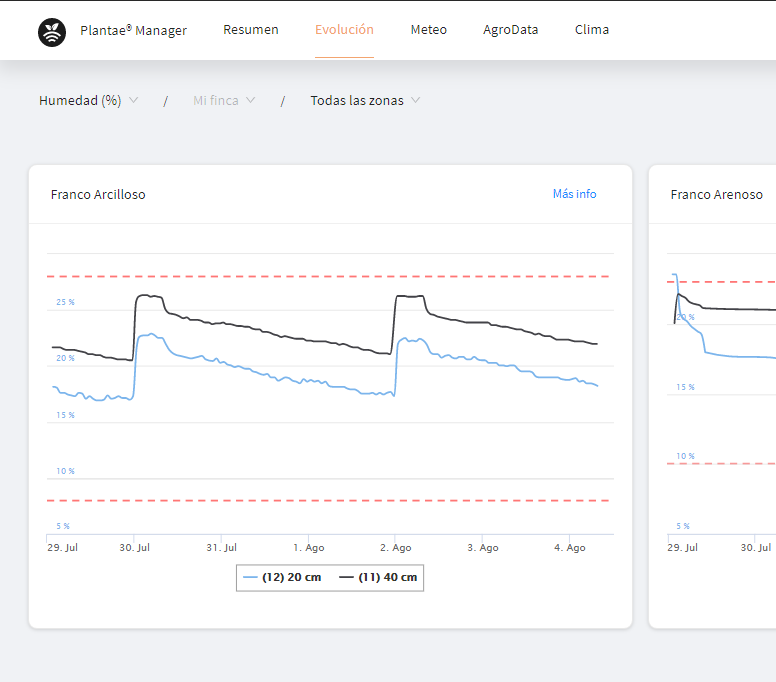This screenshot has height=682, width=776.
Task: Go to the AgroData tab
Action: coord(510,30)
